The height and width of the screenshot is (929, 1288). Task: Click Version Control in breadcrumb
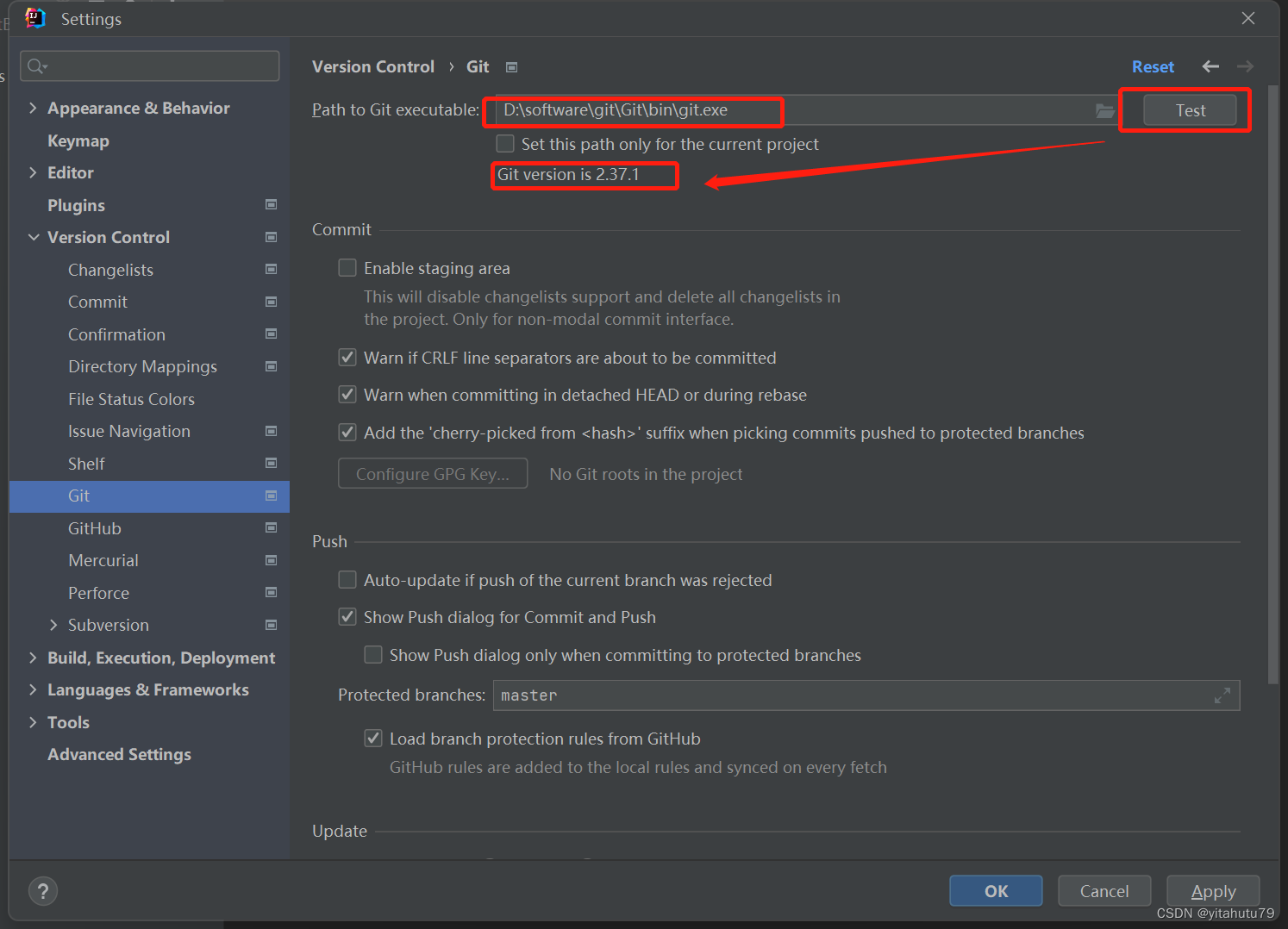[x=373, y=66]
